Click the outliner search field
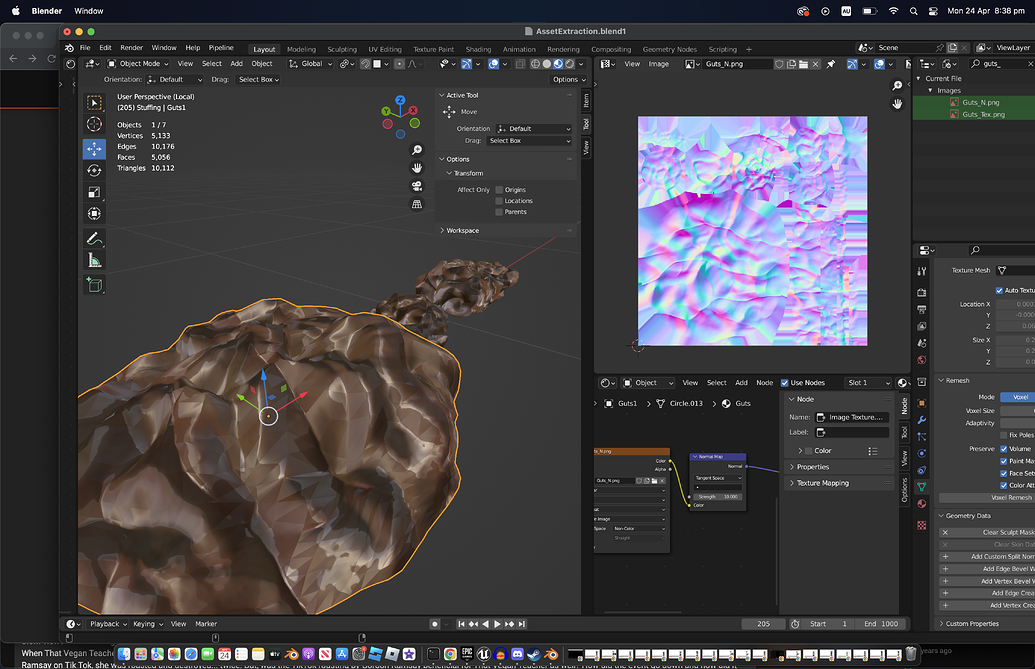Image resolution: width=1035 pixels, height=669 pixels. click(1001, 64)
